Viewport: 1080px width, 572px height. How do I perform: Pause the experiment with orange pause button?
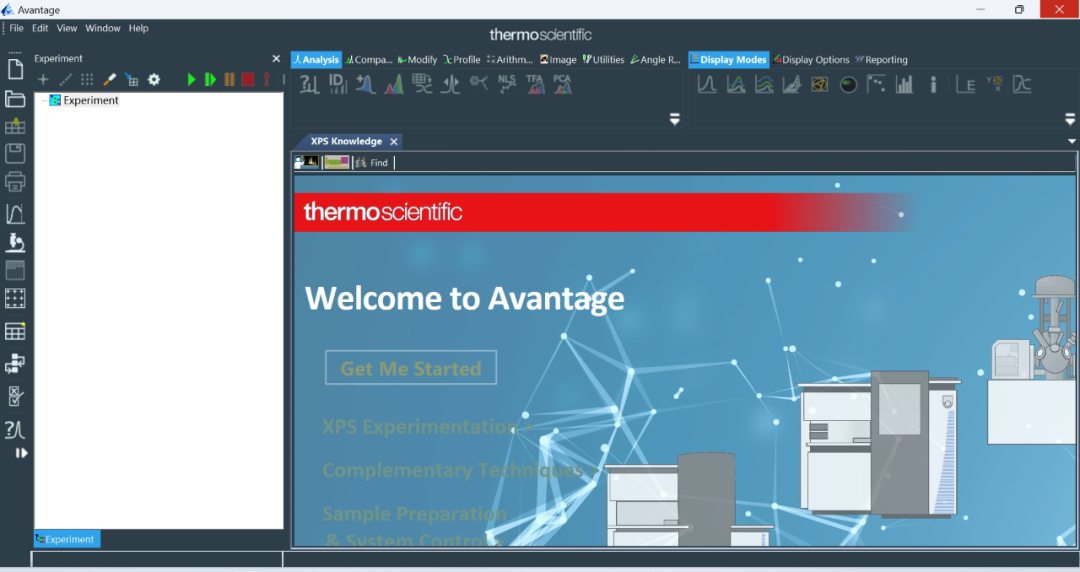pyautogui.click(x=229, y=79)
